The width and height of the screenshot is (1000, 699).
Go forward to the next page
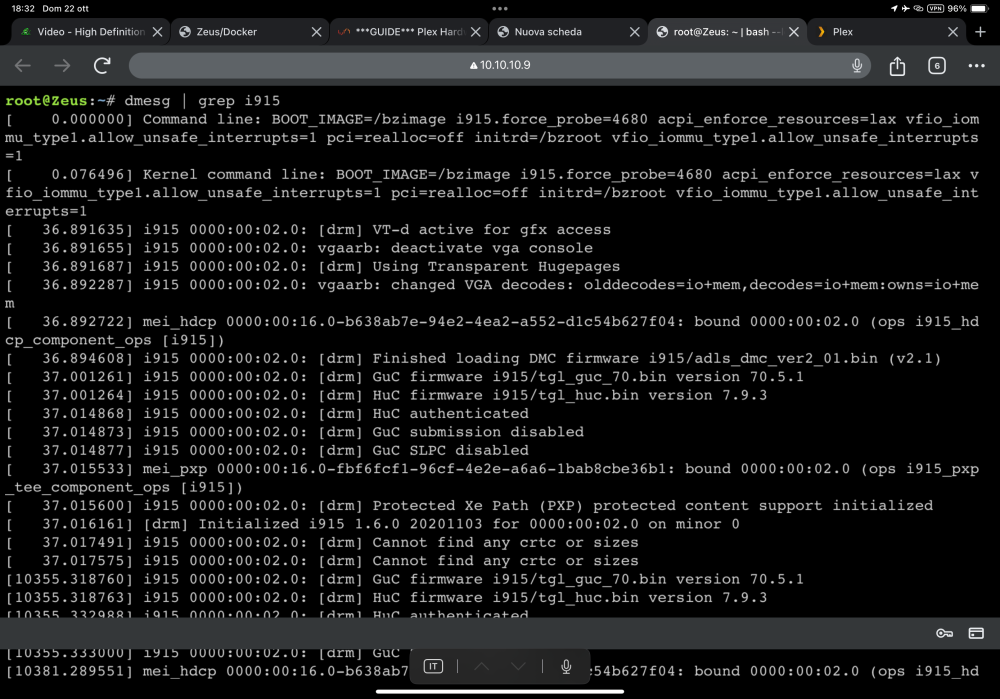(62, 65)
